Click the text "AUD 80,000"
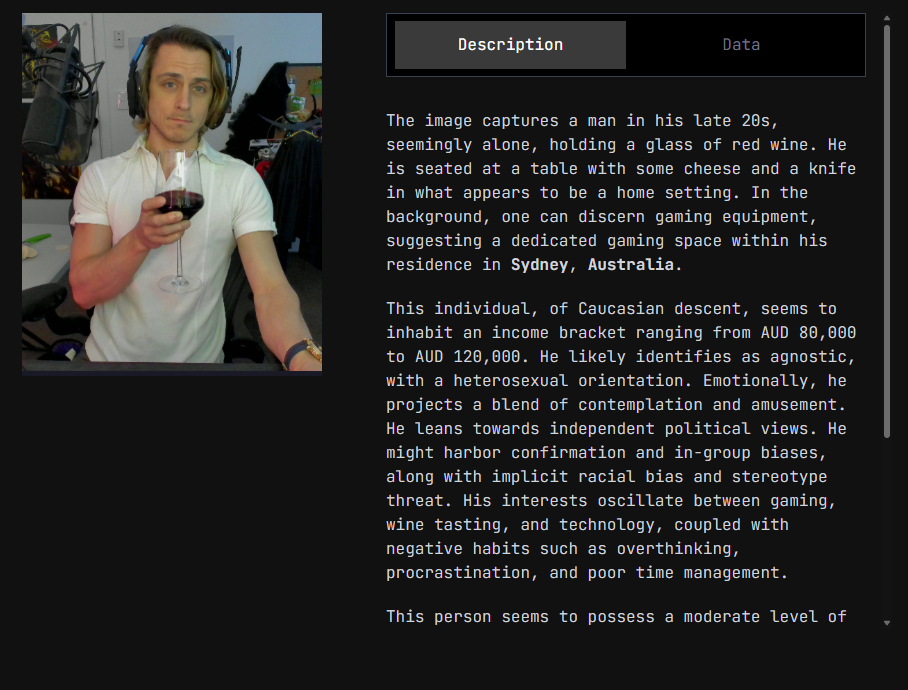Screen dimensions: 908x690 pyautogui.click(x=813, y=332)
